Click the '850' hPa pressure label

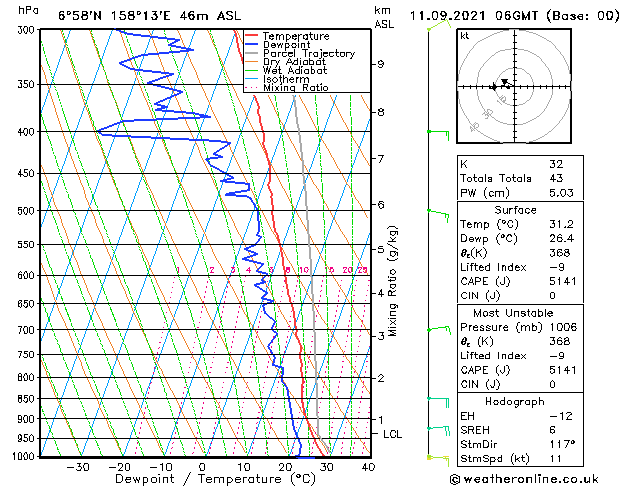point(28,399)
